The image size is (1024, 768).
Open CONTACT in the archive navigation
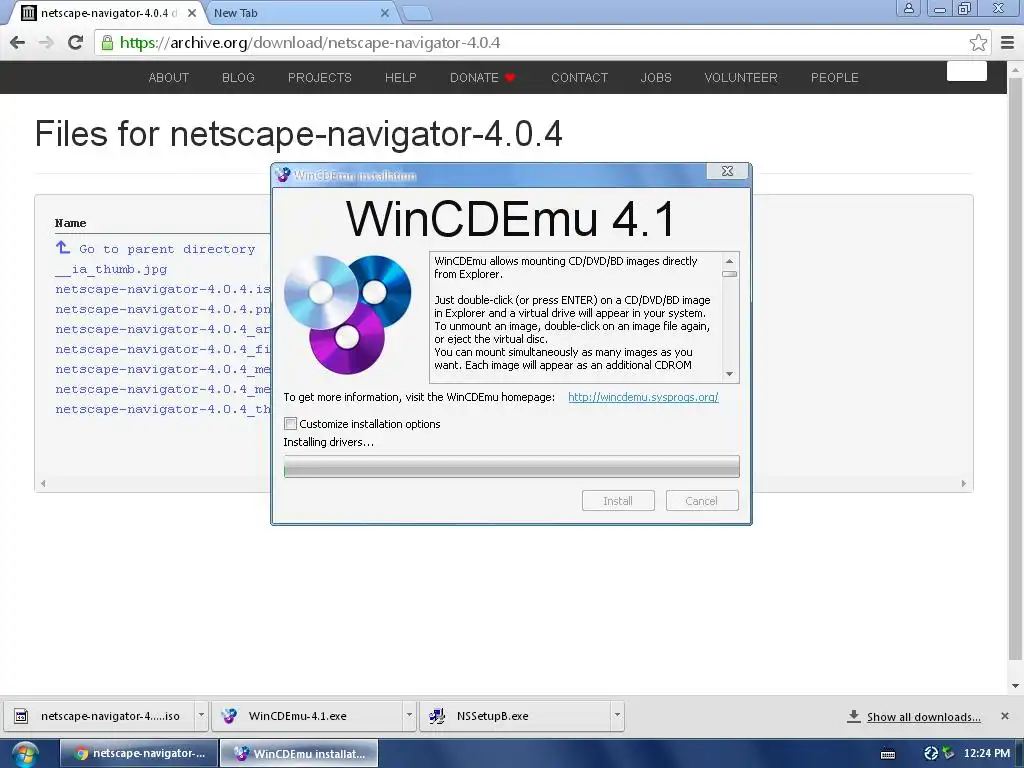click(579, 78)
